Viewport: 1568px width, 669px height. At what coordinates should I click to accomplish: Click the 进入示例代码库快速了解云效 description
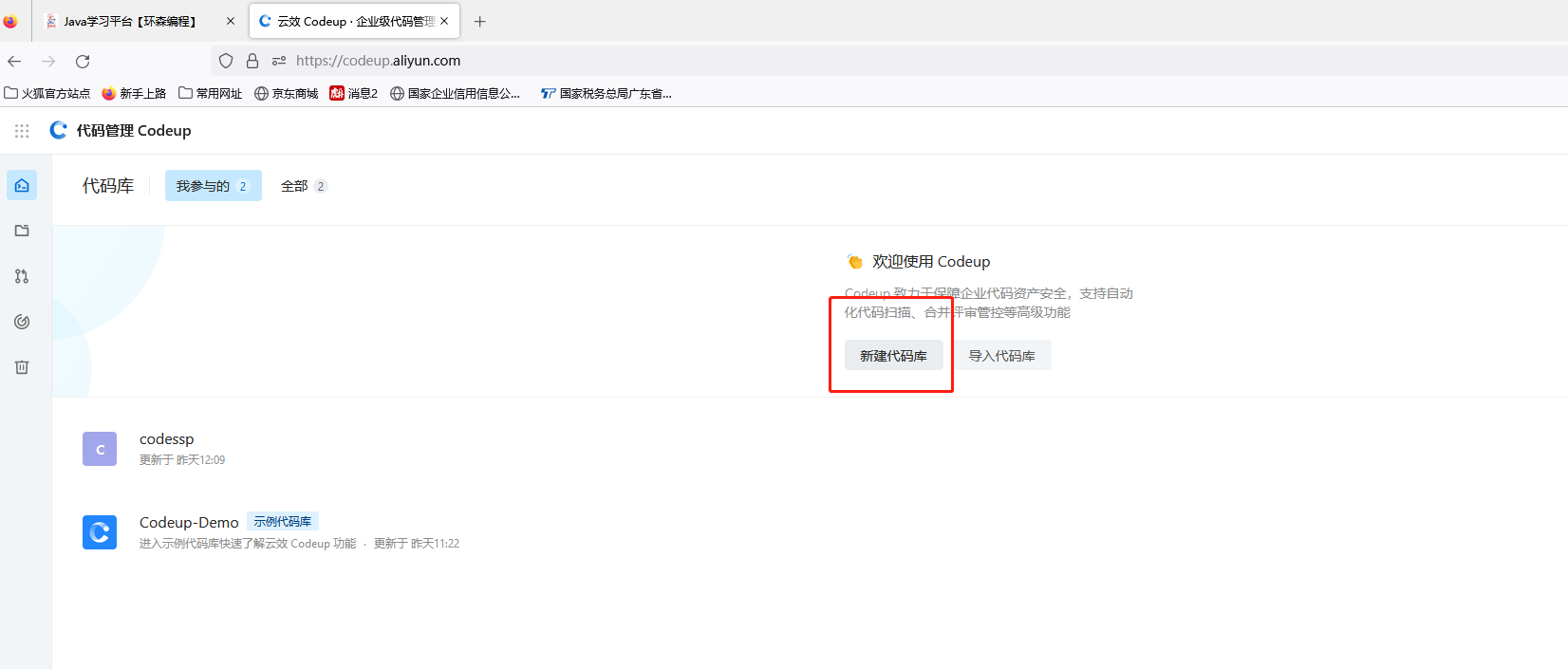click(x=248, y=544)
